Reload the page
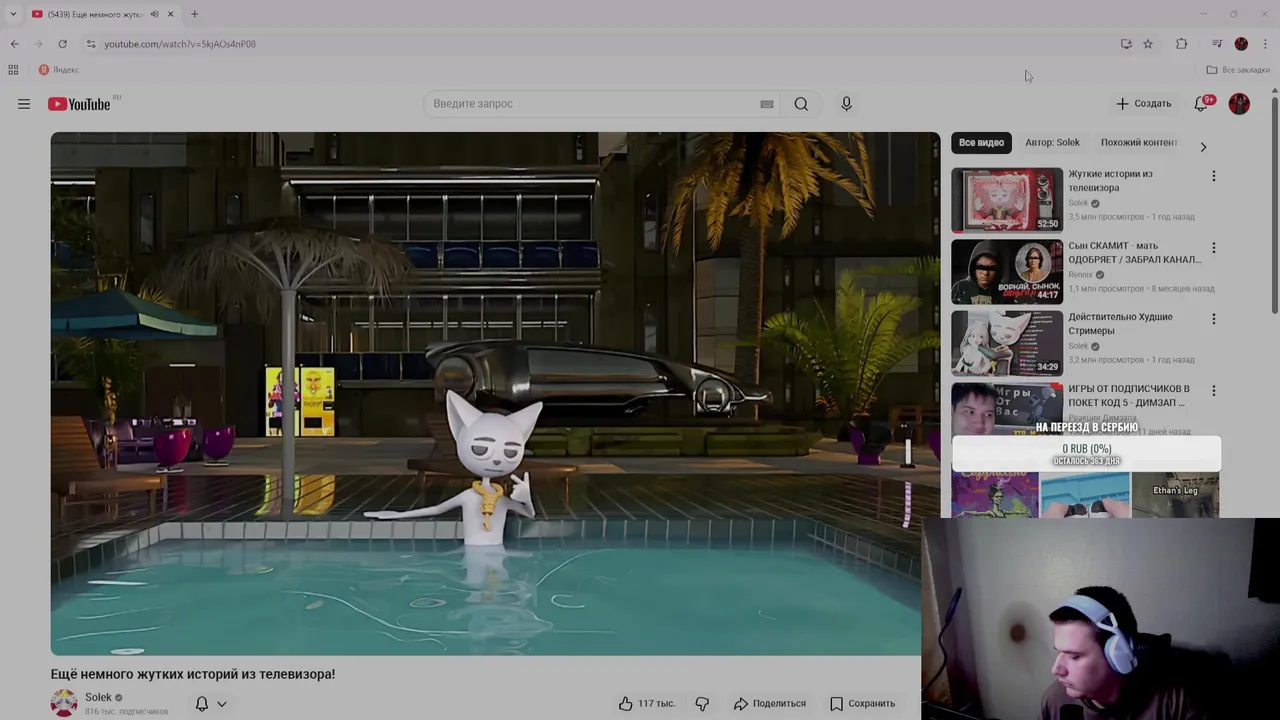1280x720 pixels. tap(62, 44)
